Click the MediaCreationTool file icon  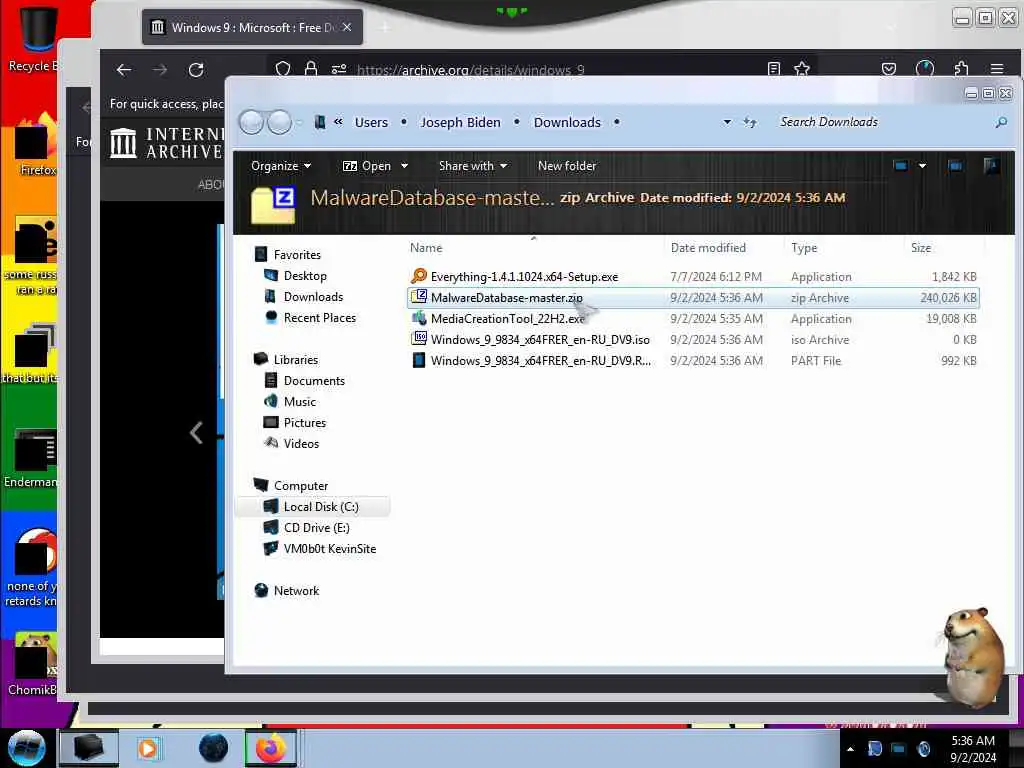point(419,319)
